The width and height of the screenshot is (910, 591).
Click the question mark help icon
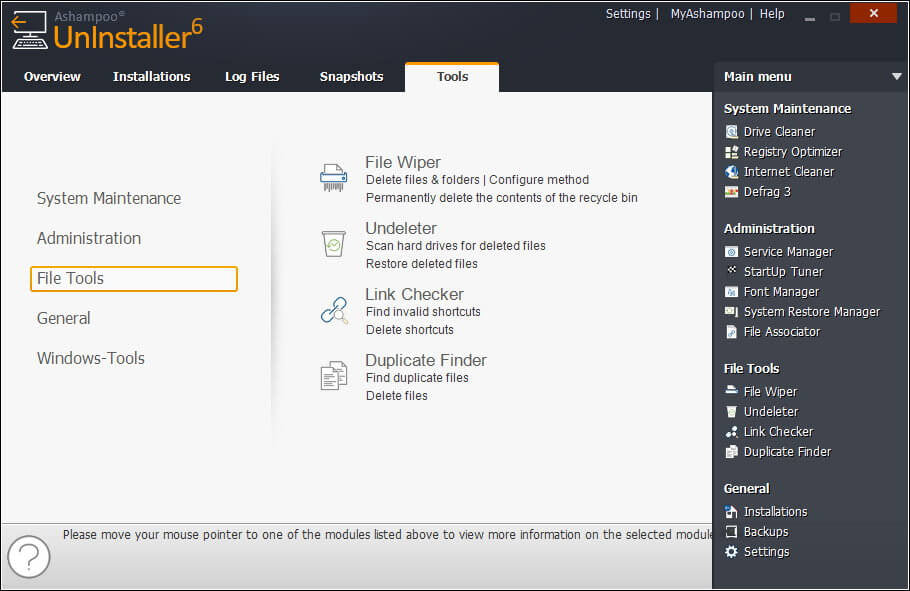(28, 557)
